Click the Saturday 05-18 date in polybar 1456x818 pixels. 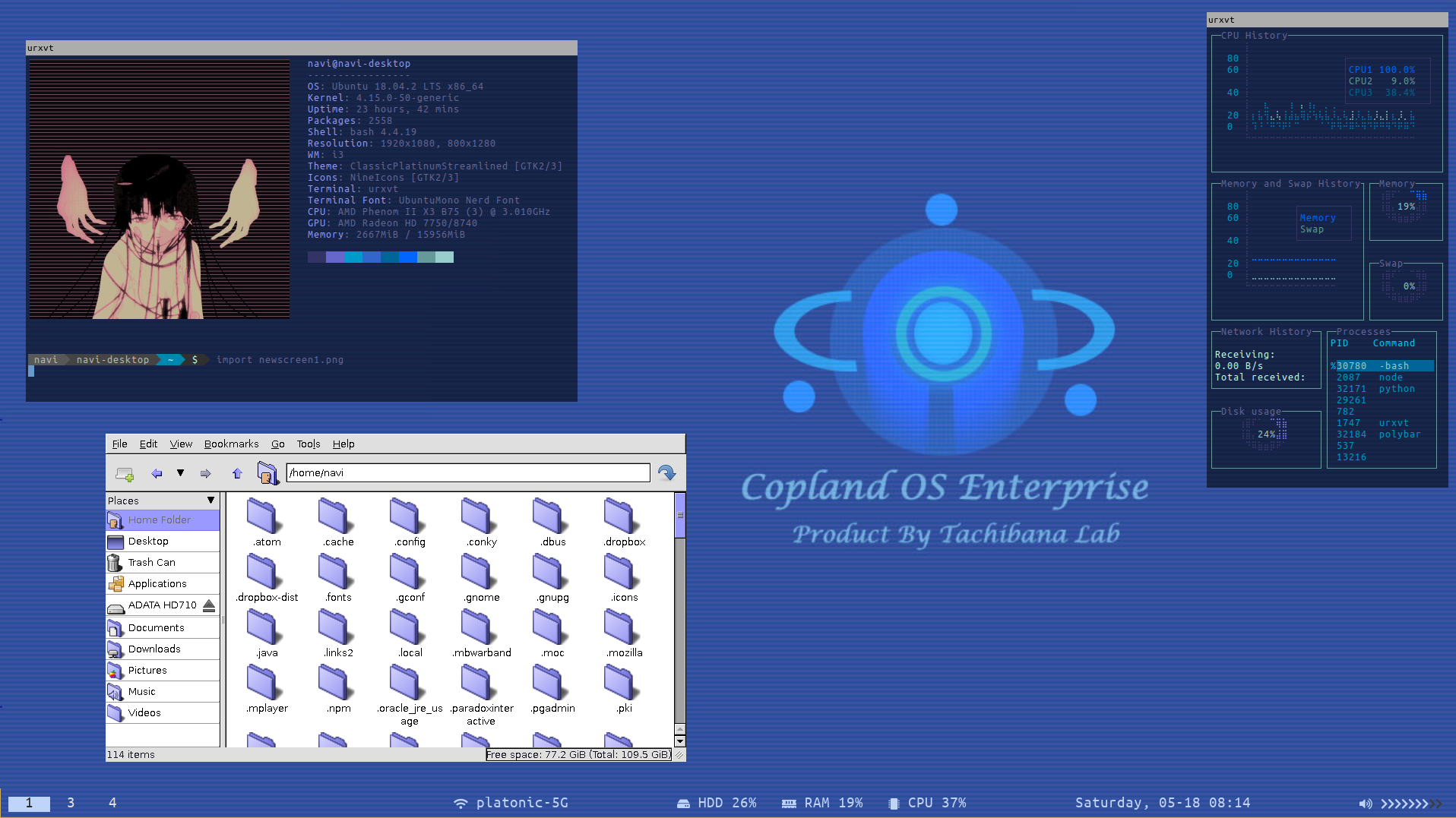click(x=1163, y=803)
